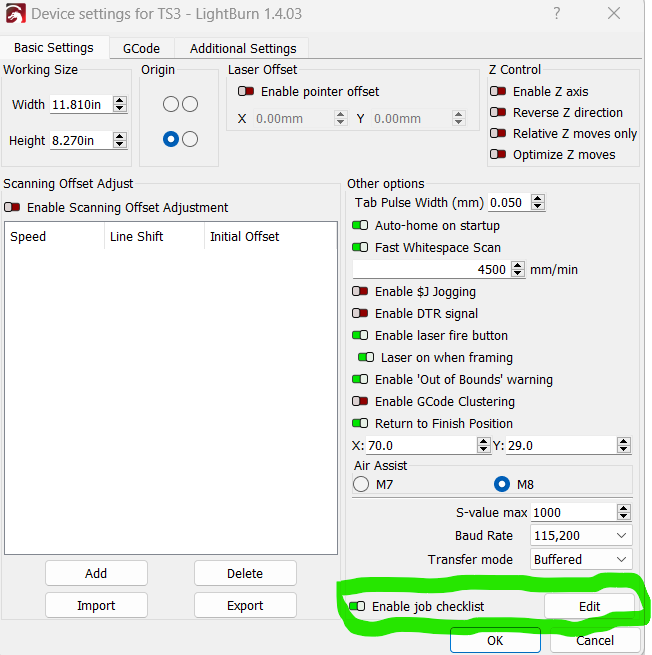Click finish position Y stepper
The height and width of the screenshot is (655, 652).
tap(624, 445)
